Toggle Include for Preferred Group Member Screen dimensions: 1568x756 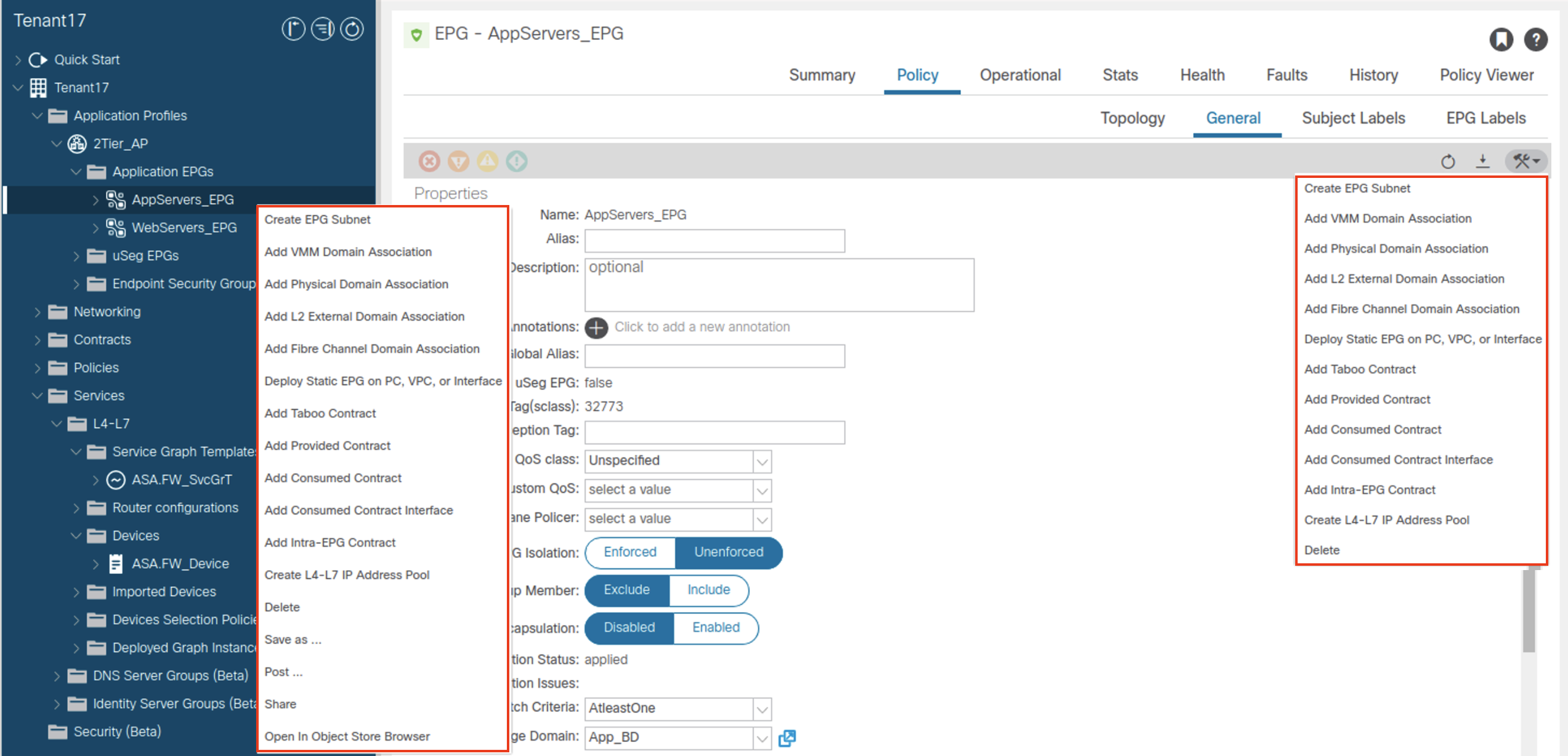(708, 590)
